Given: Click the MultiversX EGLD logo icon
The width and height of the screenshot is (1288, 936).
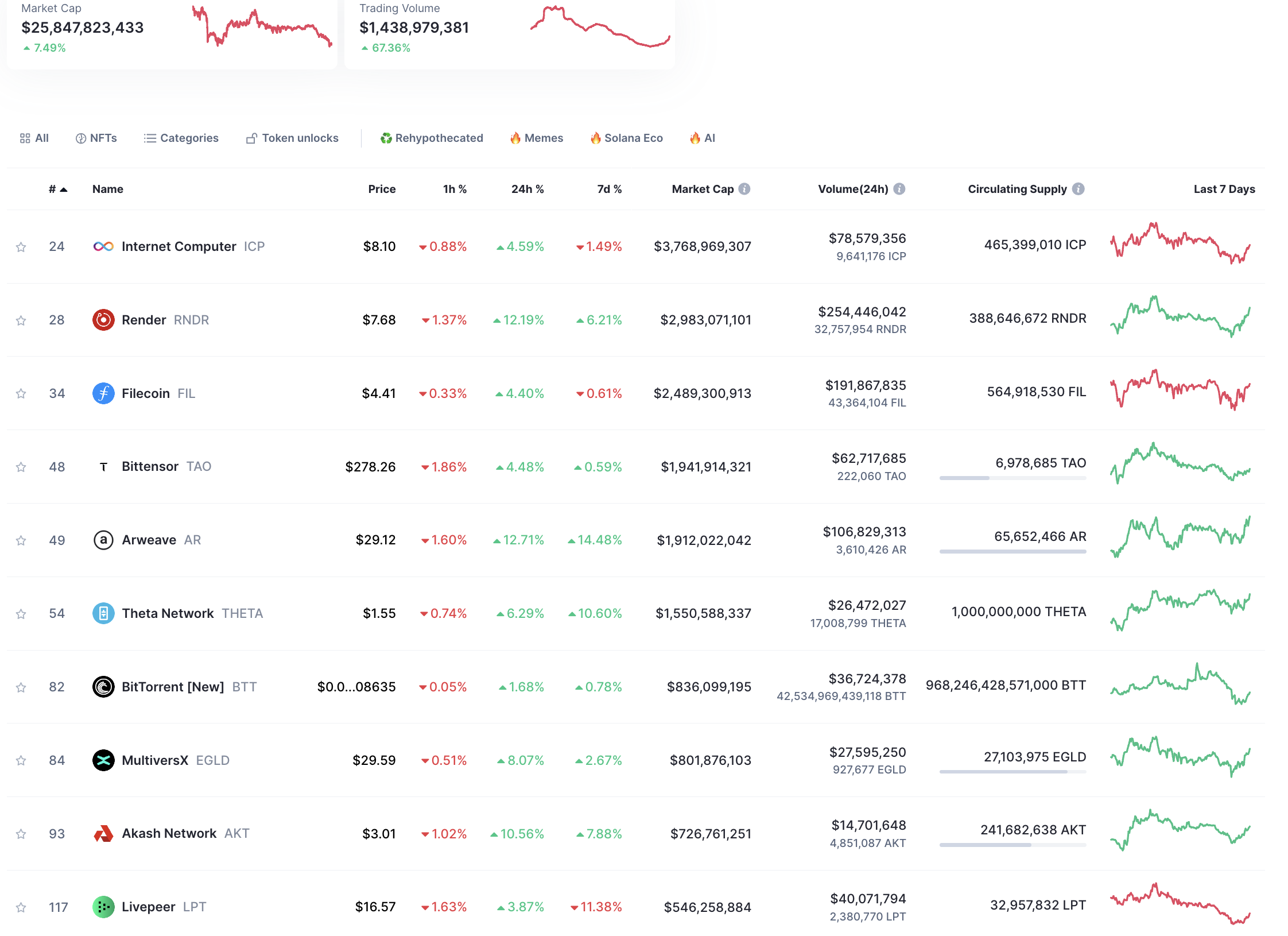Looking at the screenshot, I should pos(103,760).
